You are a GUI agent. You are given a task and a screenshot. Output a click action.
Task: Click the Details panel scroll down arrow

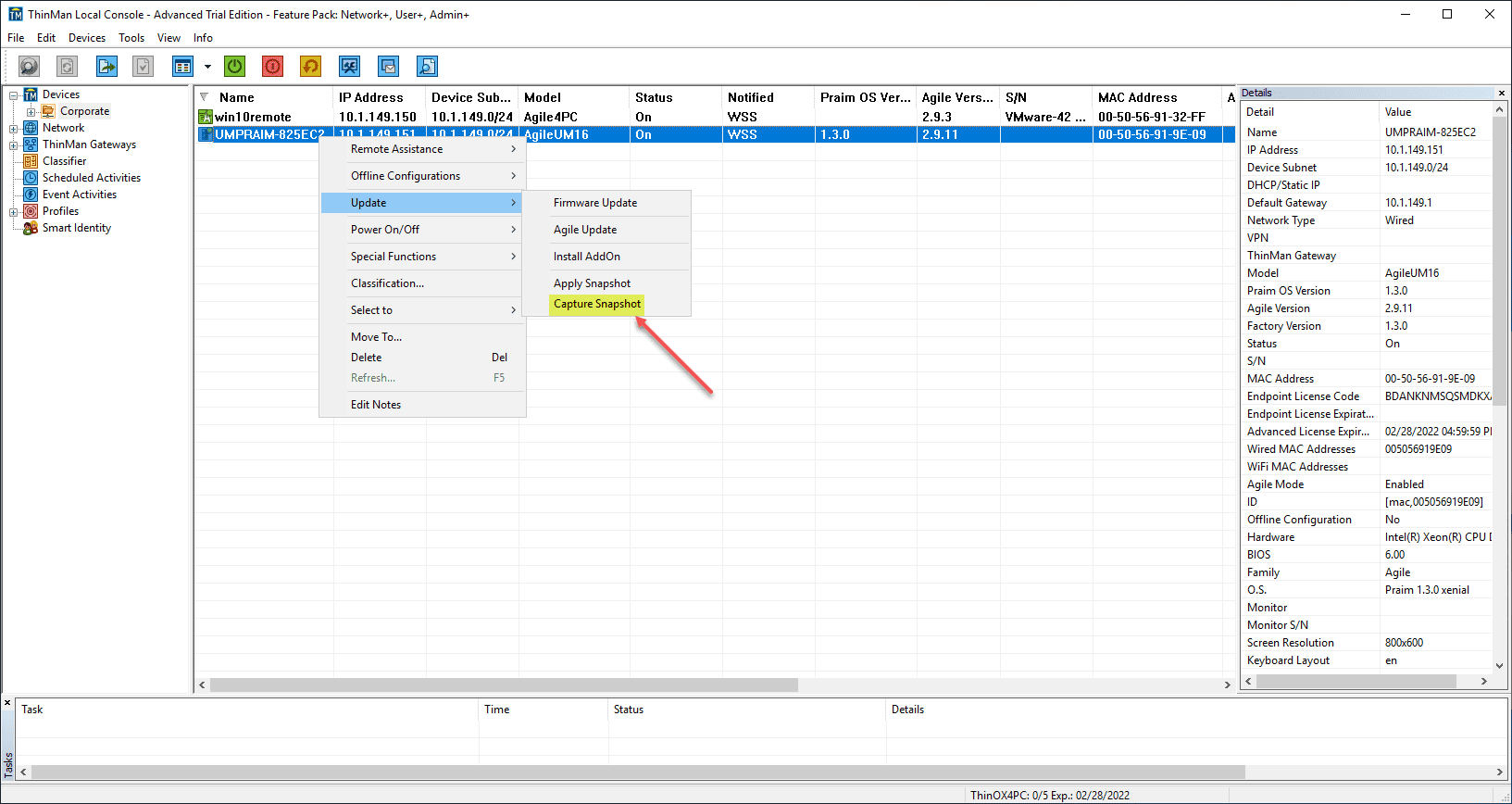click(1500, 665)
